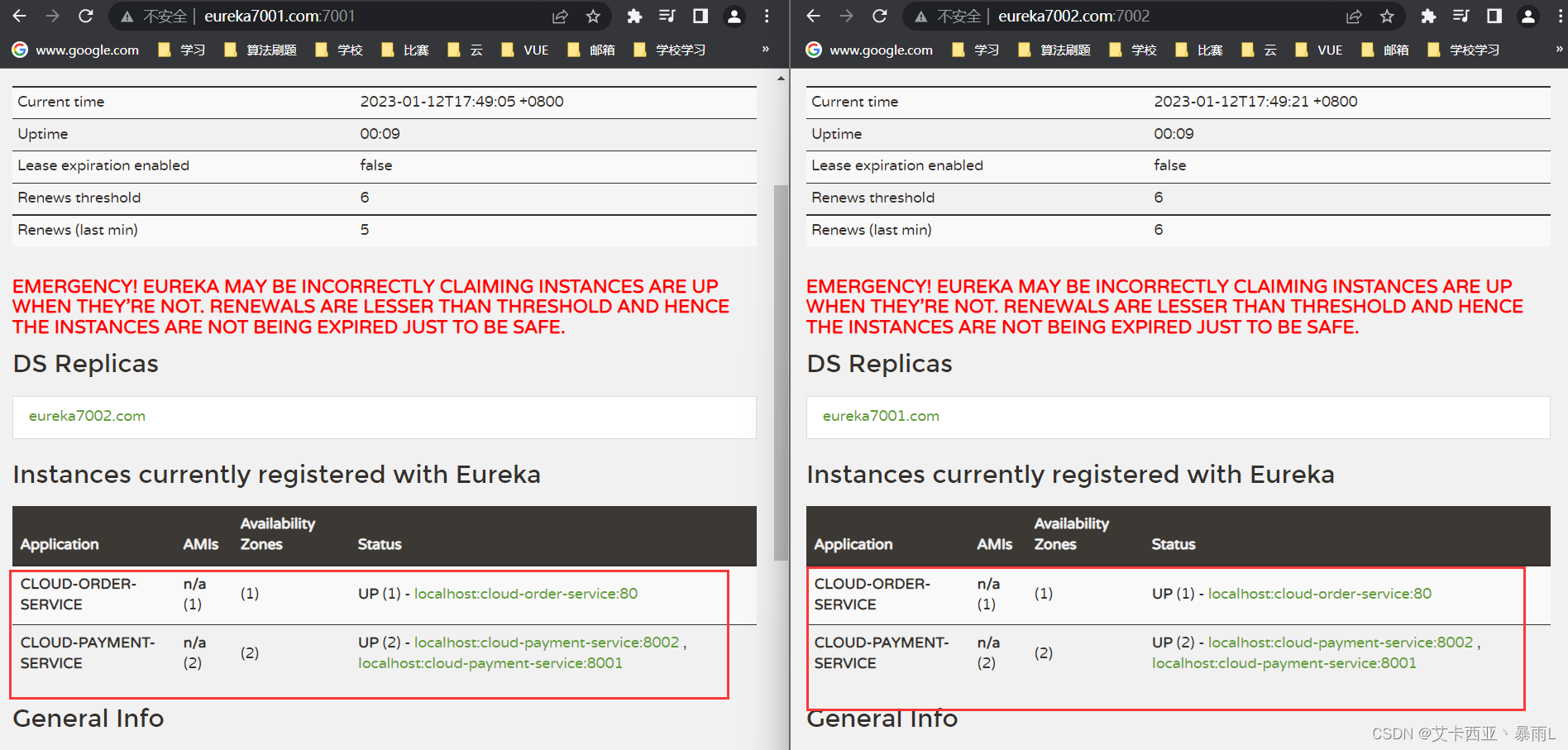Click the security warning icon in eureka7001 address bar
1568x750 pixels.
[x=127, y=17]
